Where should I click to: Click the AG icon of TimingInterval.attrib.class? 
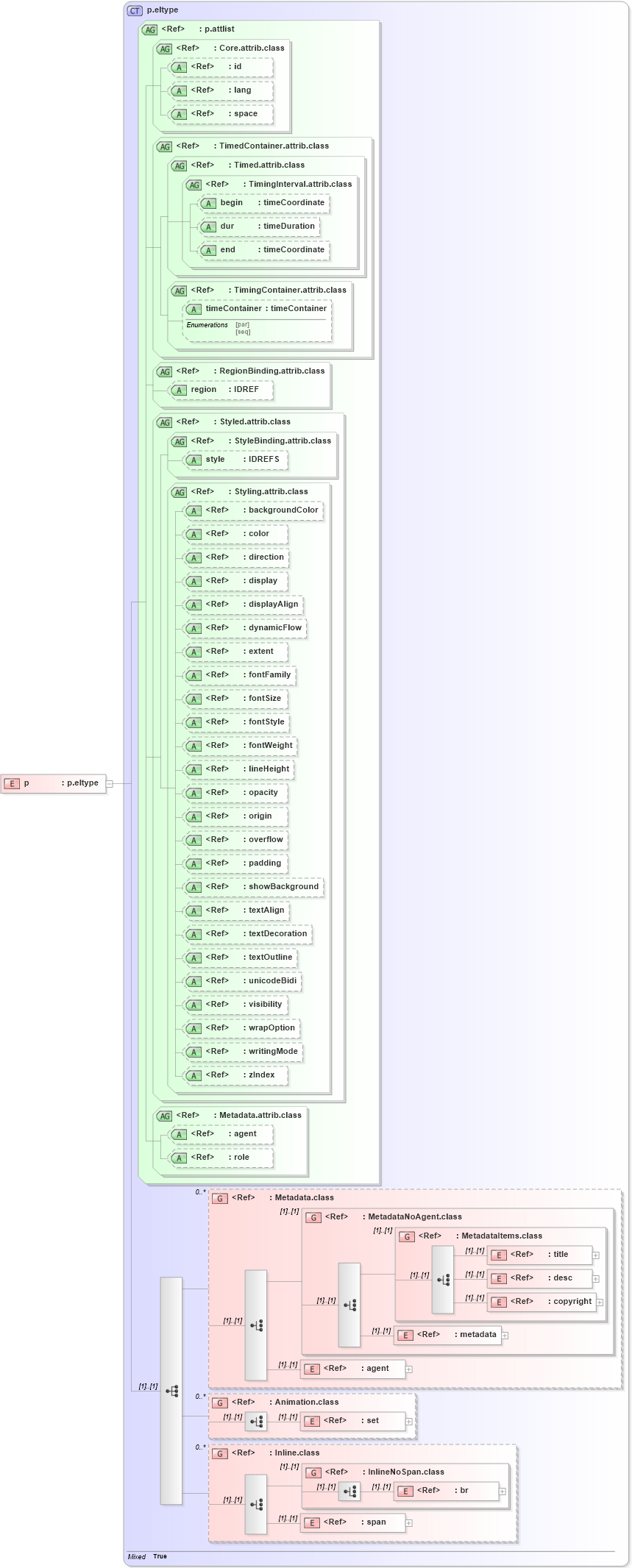tap(193, 185)
